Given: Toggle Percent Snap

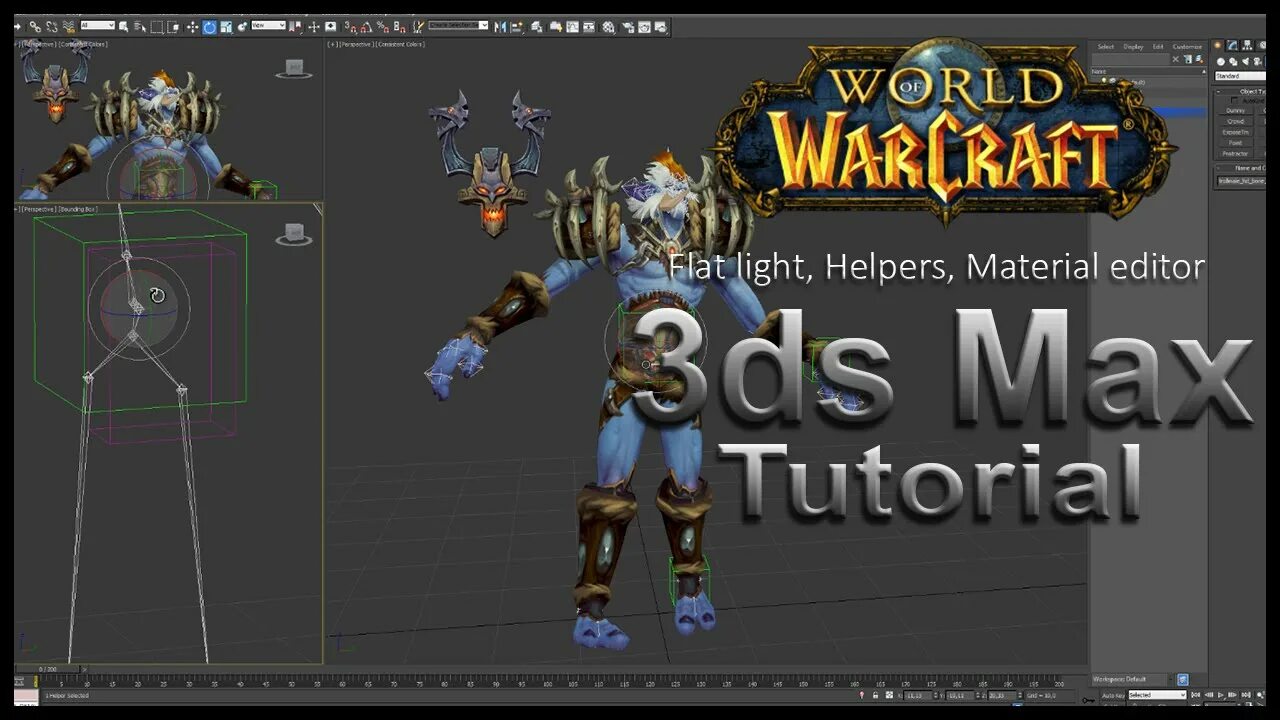Looking at the screenshot, I should click(382, 27).
